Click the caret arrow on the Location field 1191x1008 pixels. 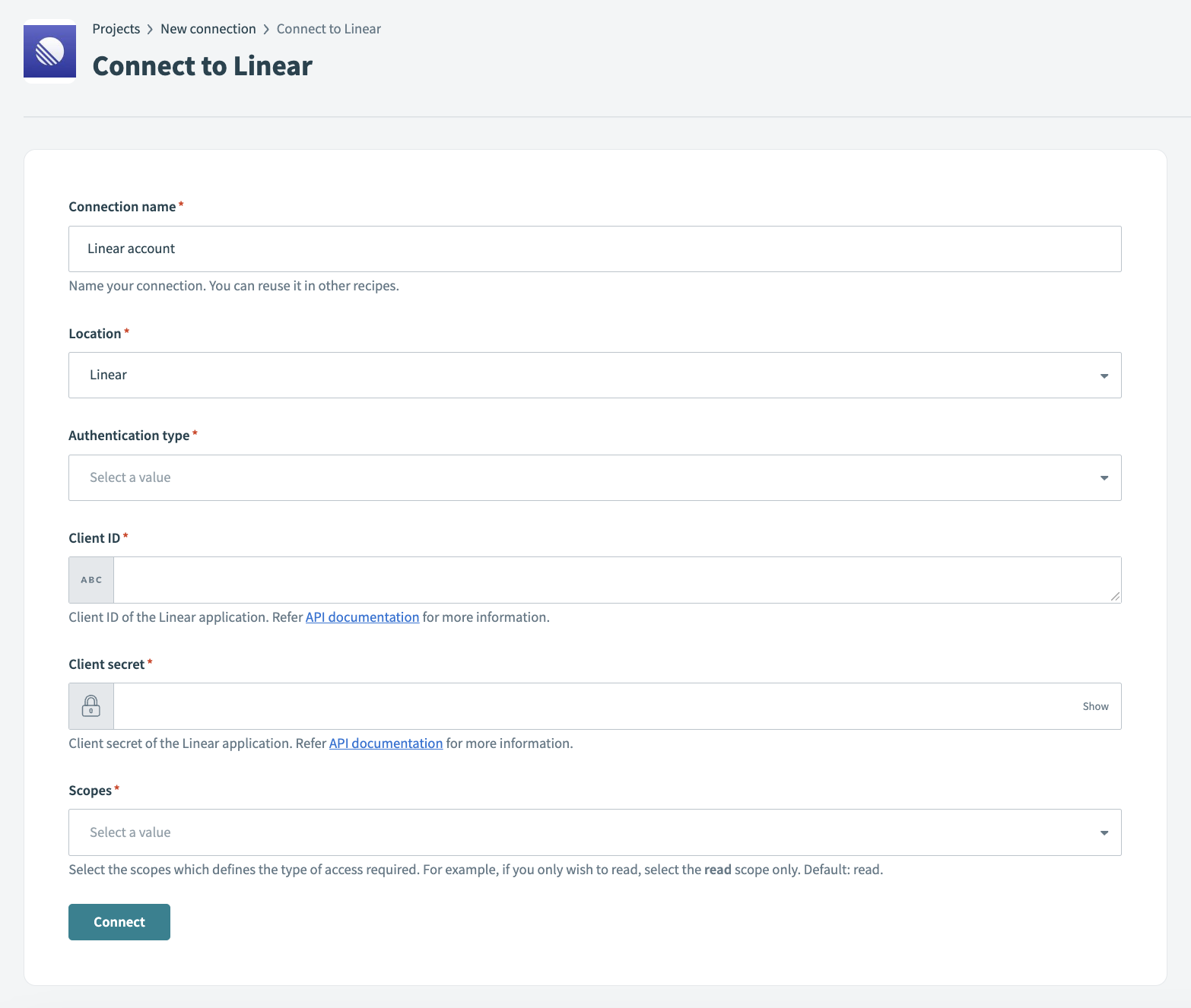point(1104,375)
